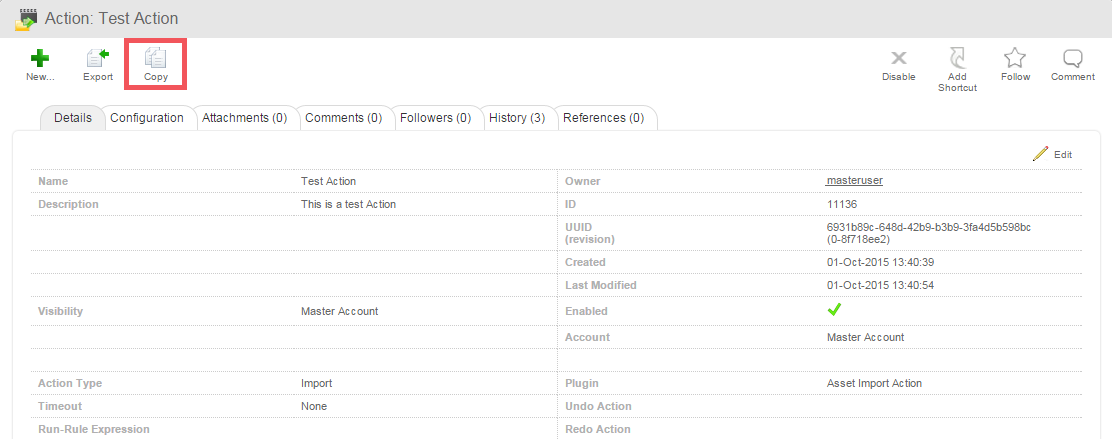The image size is (1112, 439).
Task: Export this action using the Export icon
Action: point(97,60)
